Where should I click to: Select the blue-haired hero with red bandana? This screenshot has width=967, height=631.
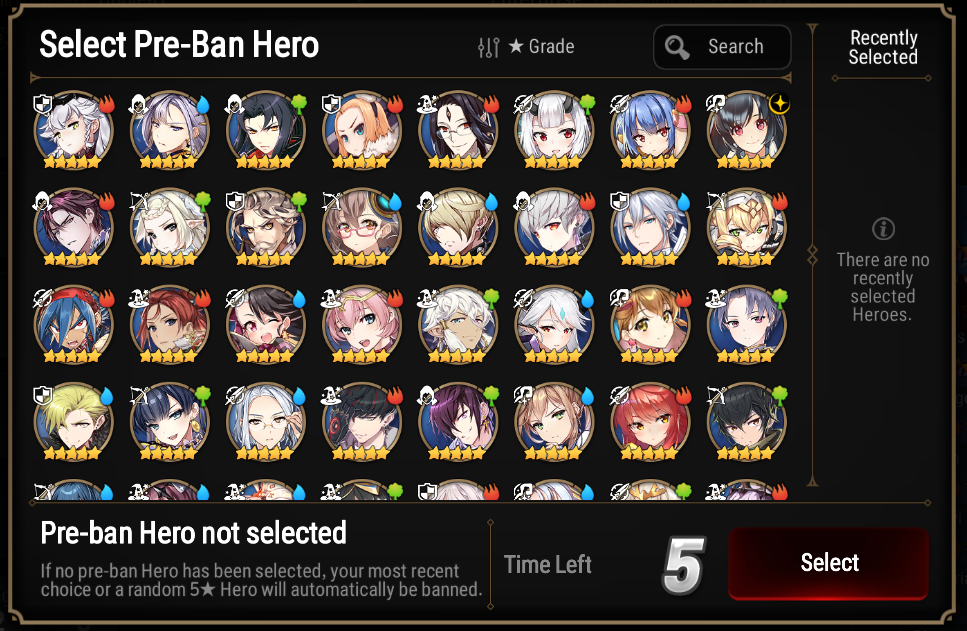pos(74,324)
